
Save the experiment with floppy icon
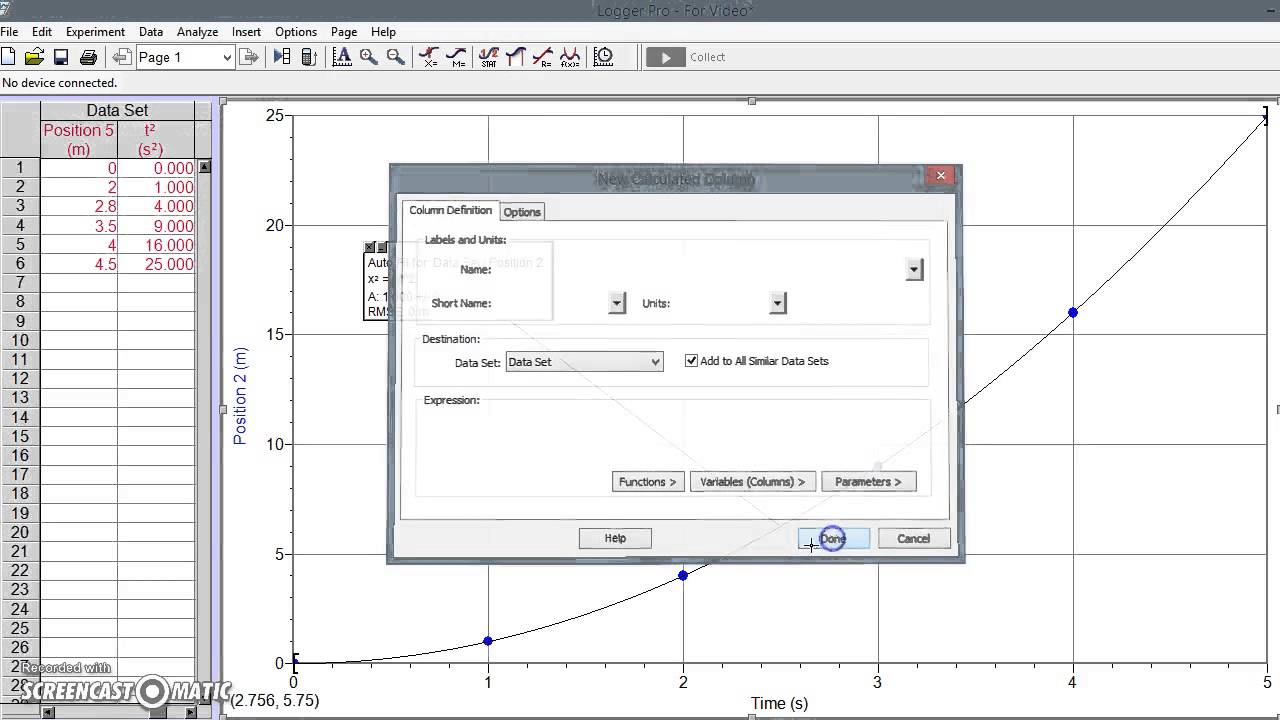coord(61,57)
